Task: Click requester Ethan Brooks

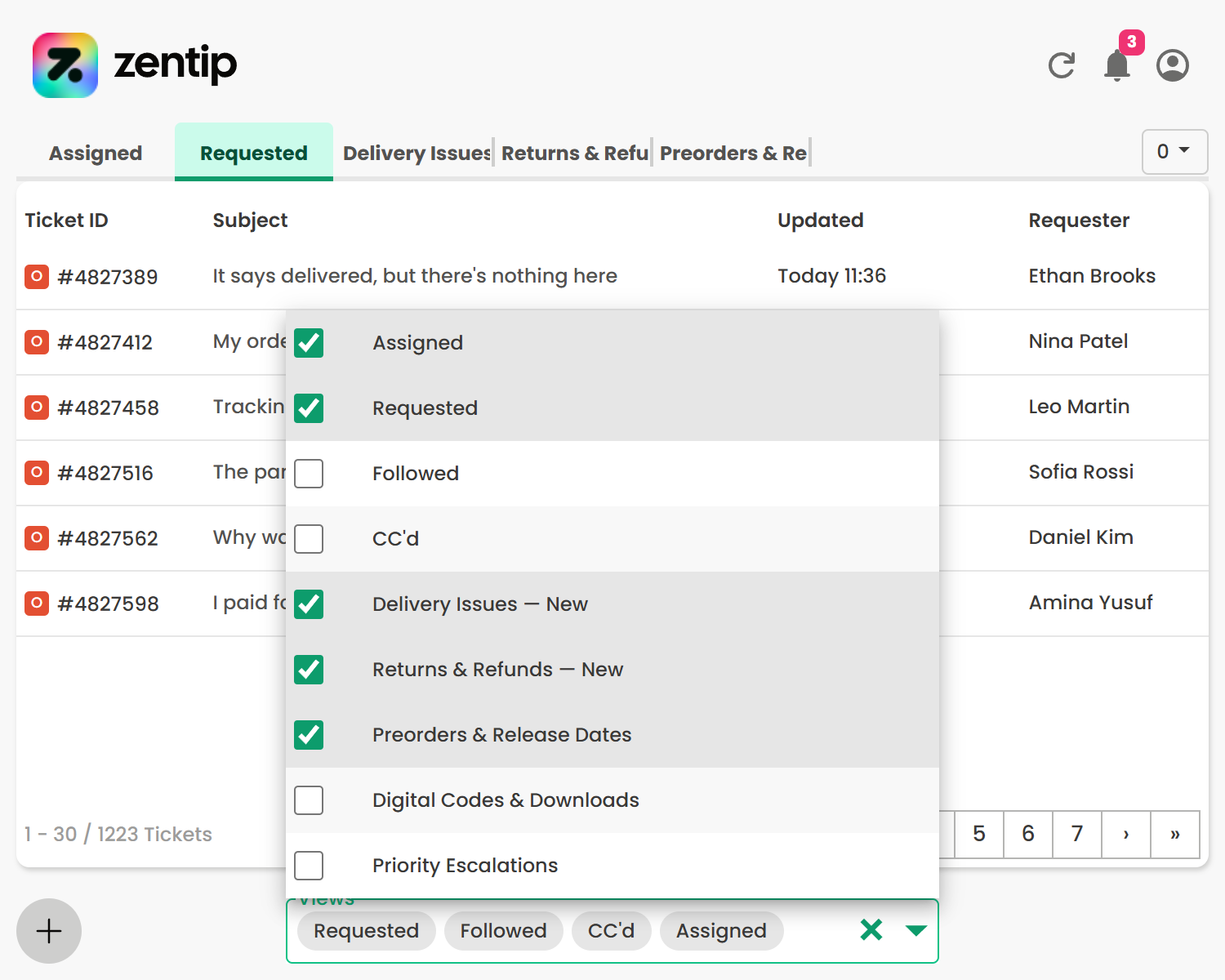Action: 1092,276
